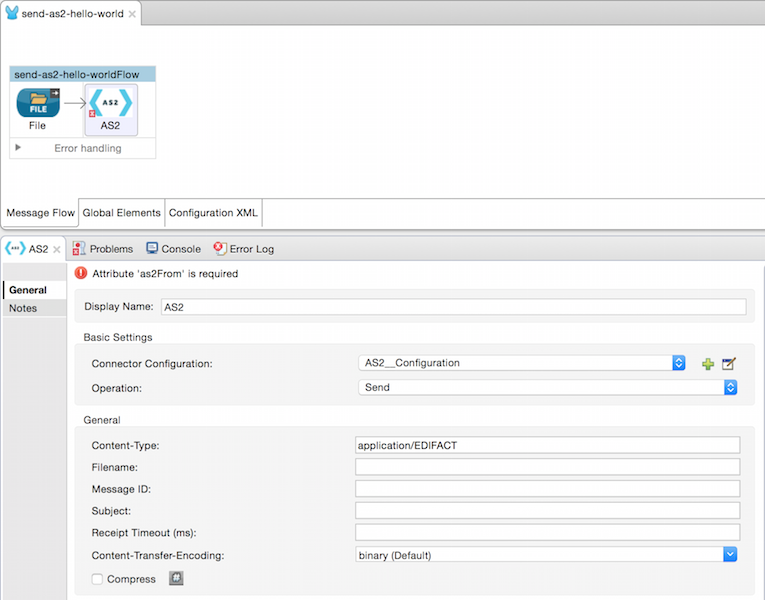The image size is (765, 600).
Task: Click the Filename input field
Action: point(547,467)
